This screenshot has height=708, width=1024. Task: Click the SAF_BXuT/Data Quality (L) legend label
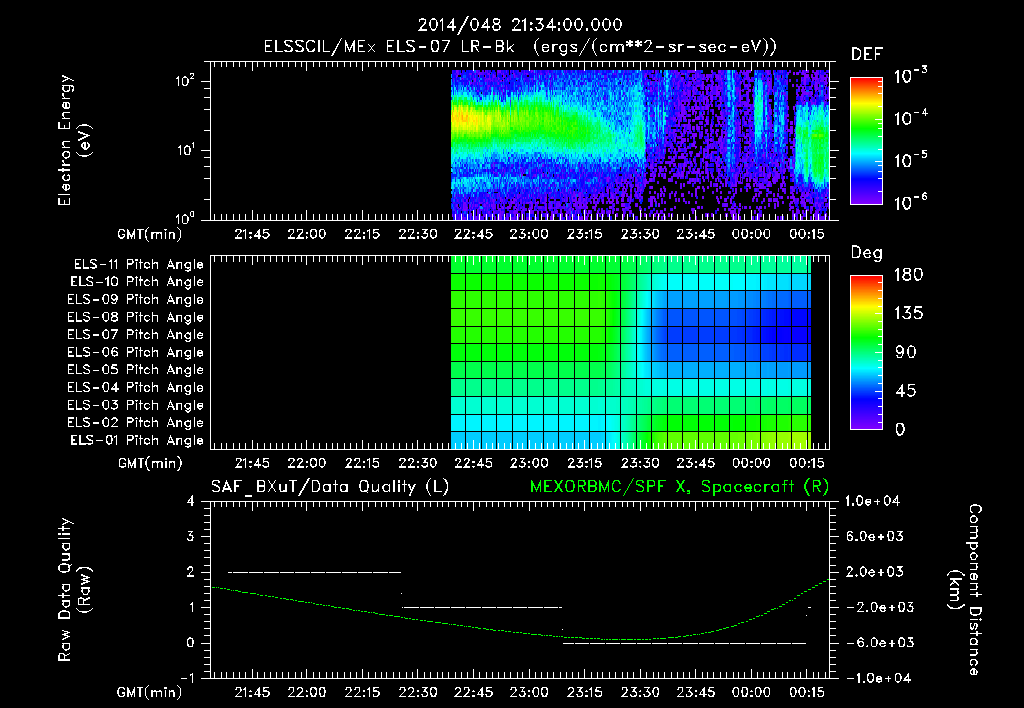coord(330,487)
